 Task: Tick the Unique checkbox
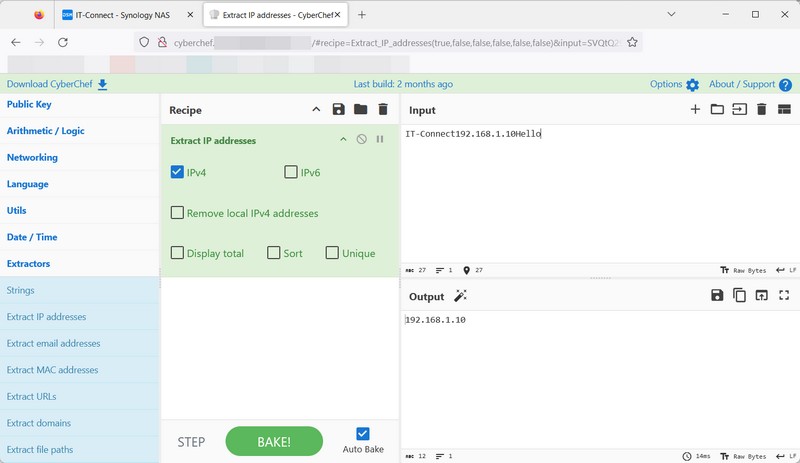pos(332,253)
